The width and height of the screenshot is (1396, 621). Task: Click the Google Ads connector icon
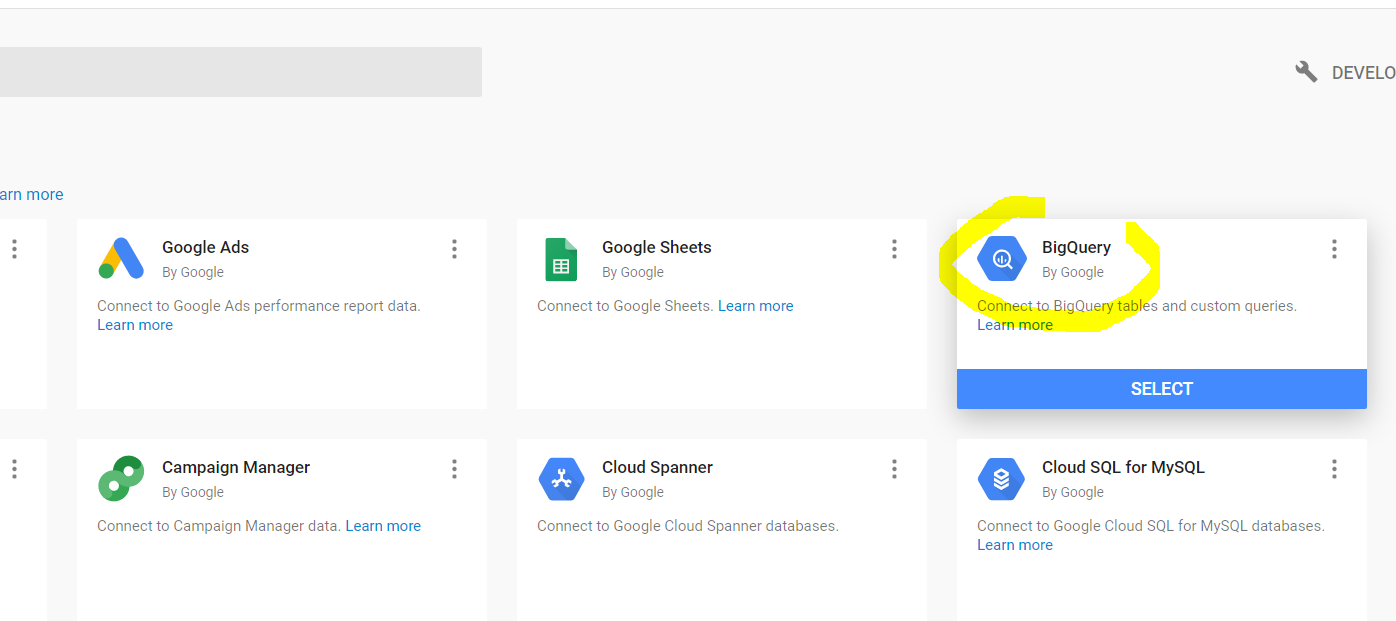click(x=120, y=258)
